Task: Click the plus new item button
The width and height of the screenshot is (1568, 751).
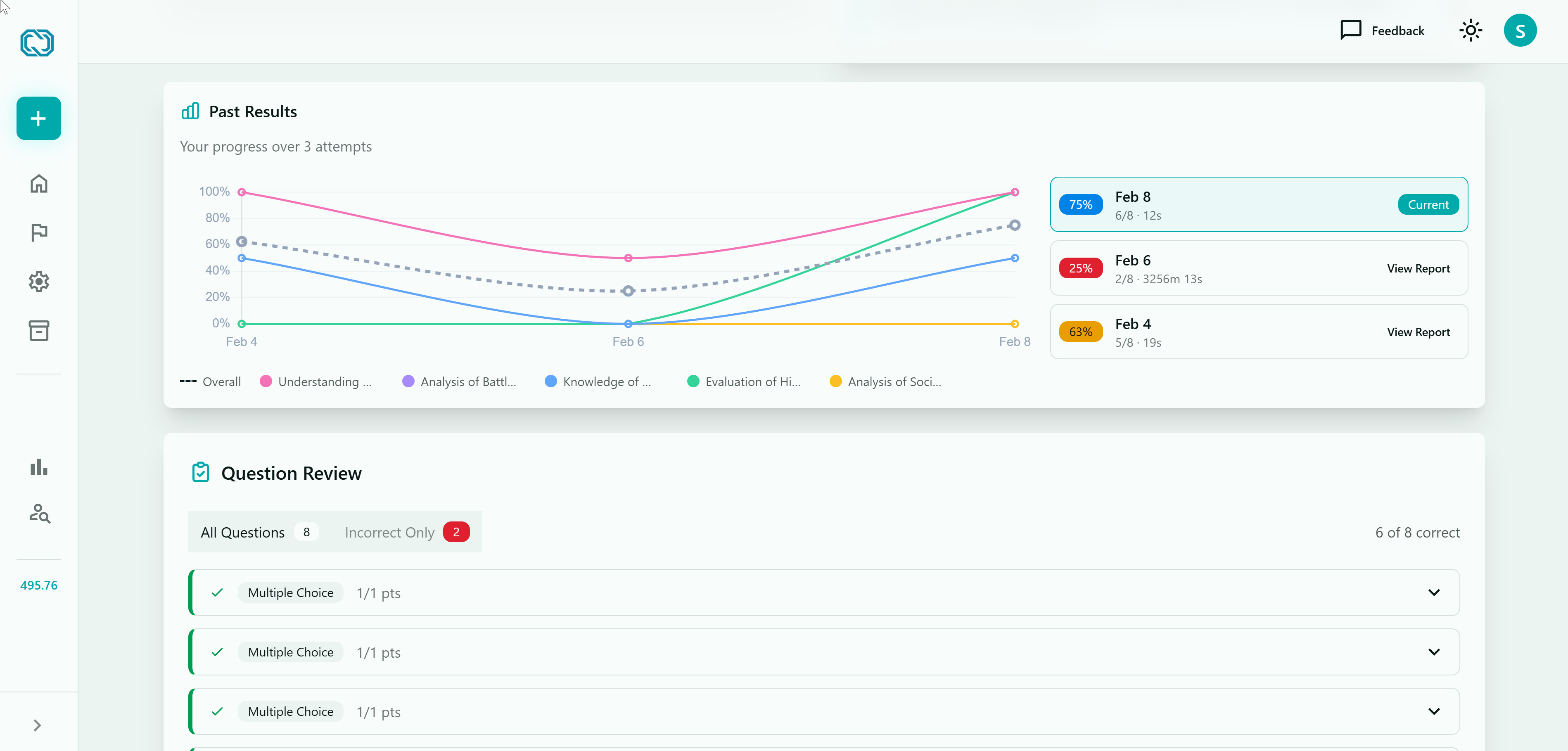Action: (38, 118)
